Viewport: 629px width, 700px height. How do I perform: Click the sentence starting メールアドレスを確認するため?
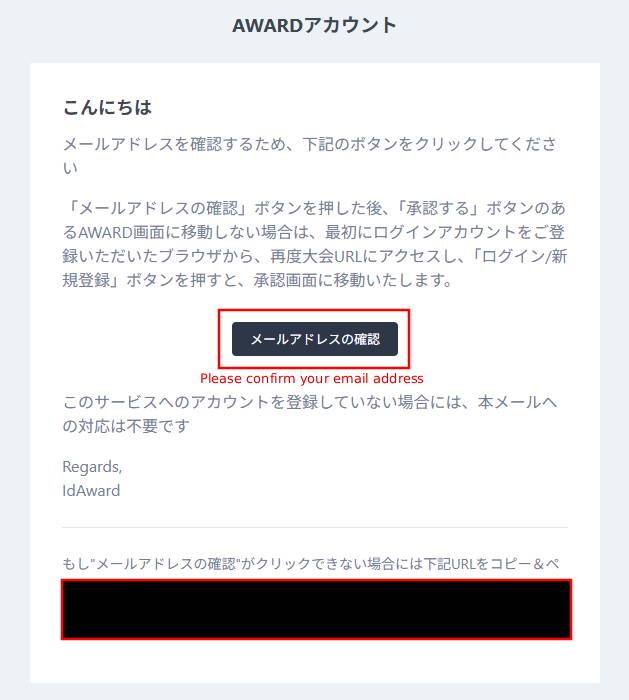coord(310,156)
